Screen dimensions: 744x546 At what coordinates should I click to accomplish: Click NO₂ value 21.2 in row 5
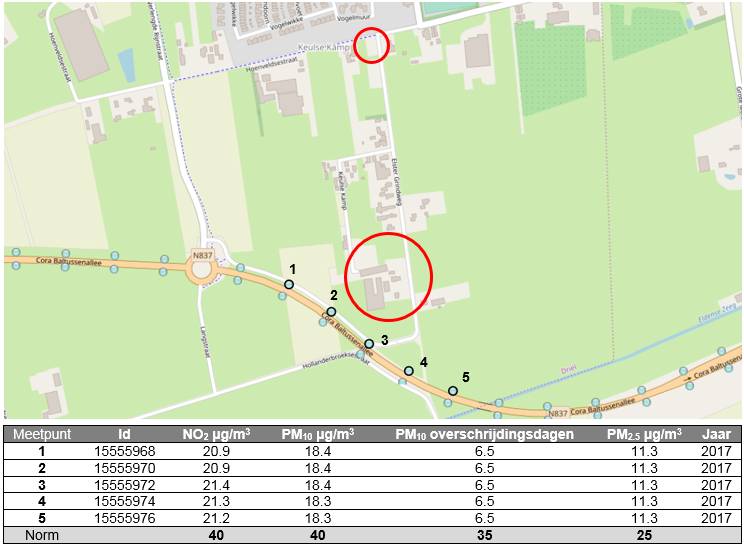click(x=216, y=518)
